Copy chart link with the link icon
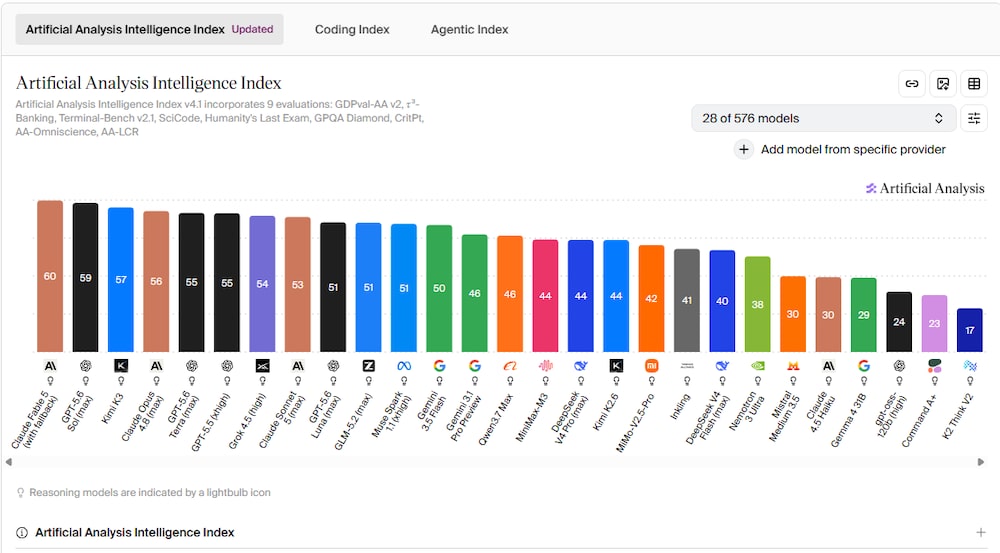Image resolution: width=1000 pixels, height=553 pixels. [912, 84]
